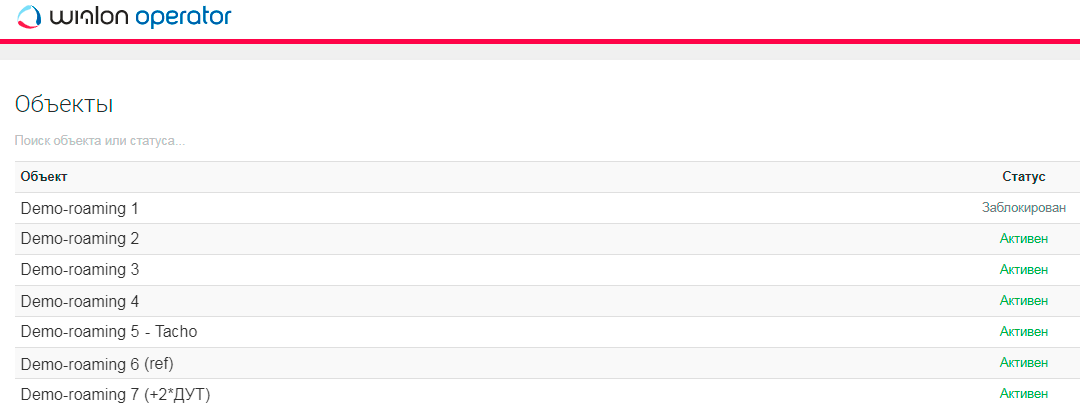
Task: Click the "Активен" status for Demo-roaming 4
Action: pos(1023,301)
